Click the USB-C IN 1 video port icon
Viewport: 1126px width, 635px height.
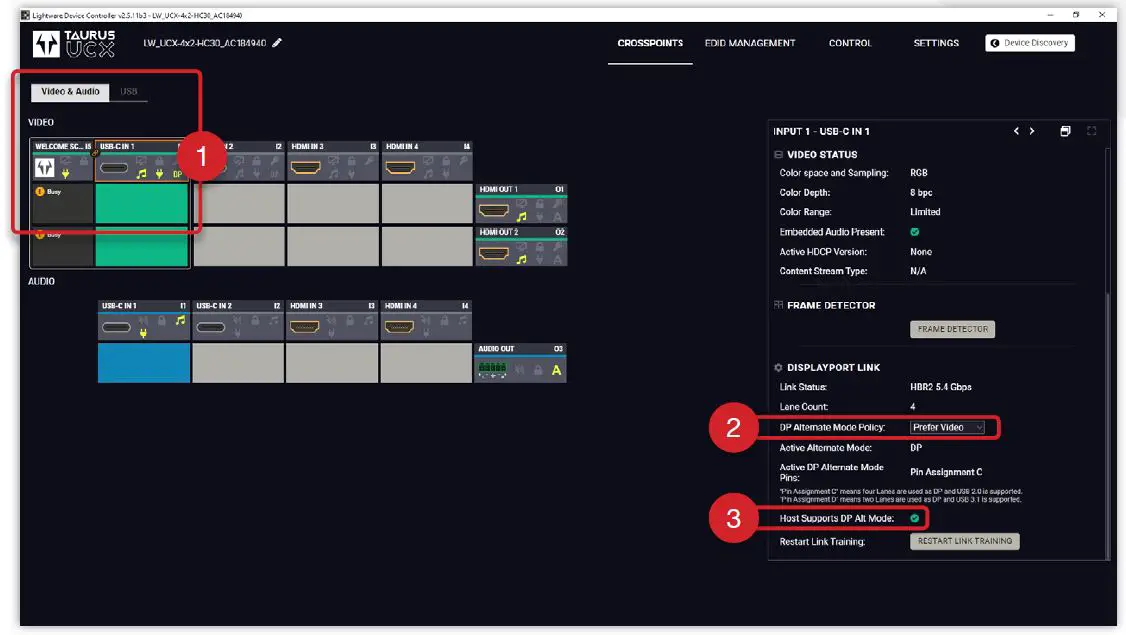pos(114,168)
